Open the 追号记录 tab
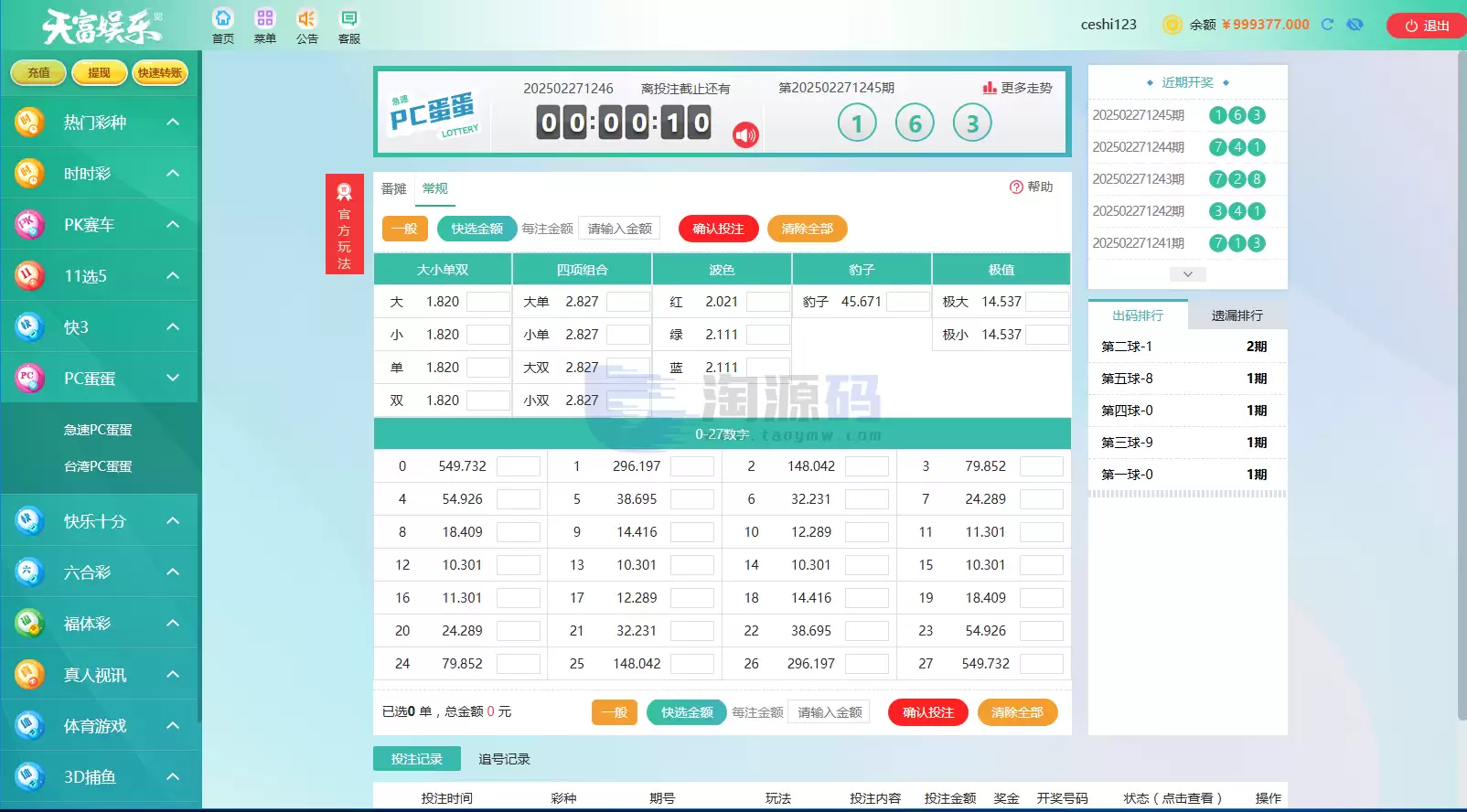Viewport: 1467px width, 812px height. tap(504, 759)
